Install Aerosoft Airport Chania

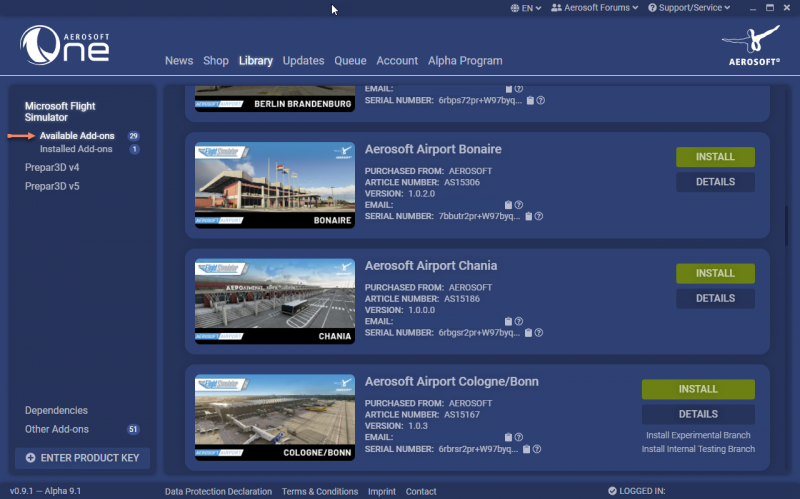(x=715, y=273)
